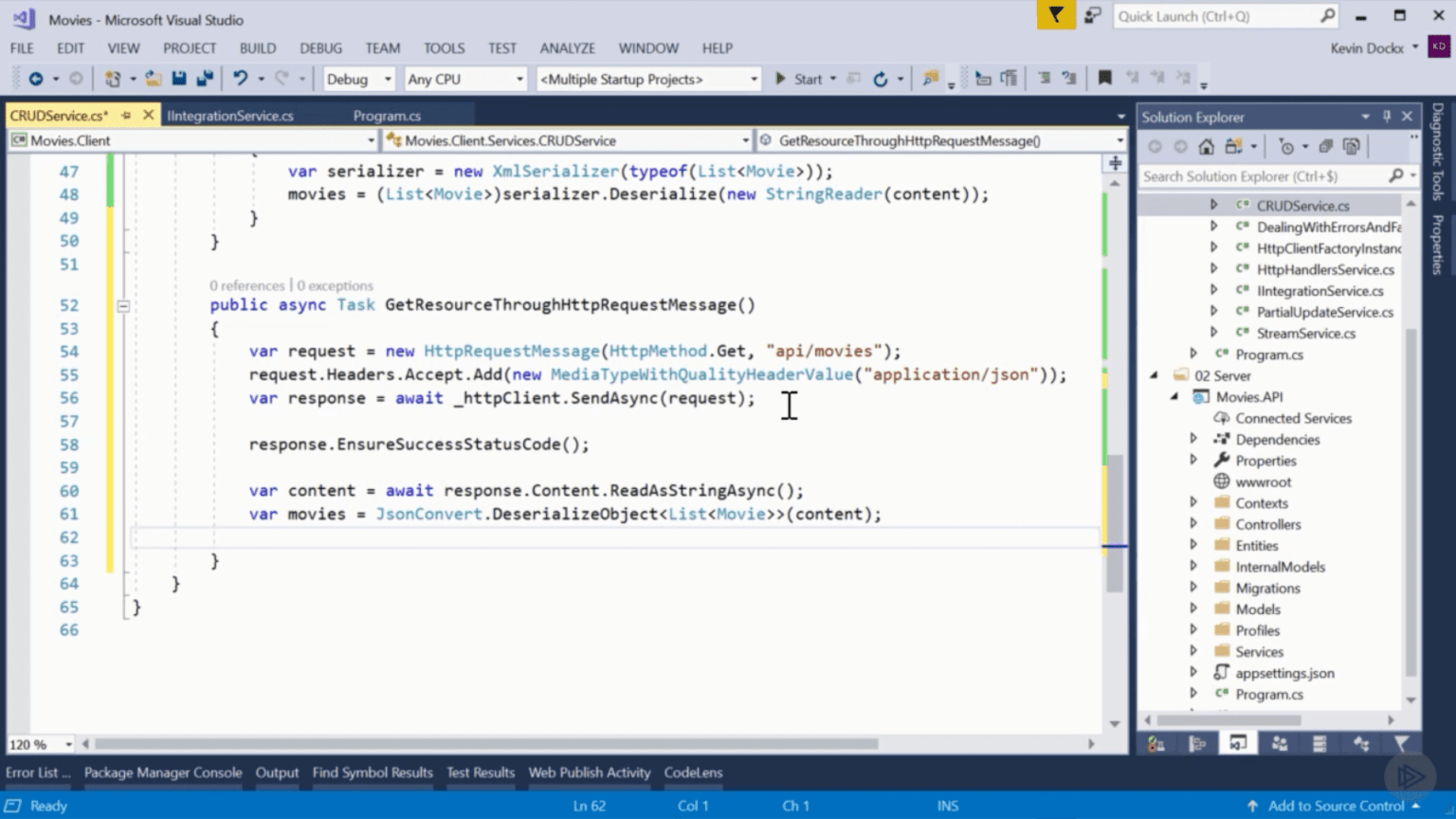Open Find in Files from the toolbar icon
Viewport: 1456px width, 819px height.
point(931,78)
